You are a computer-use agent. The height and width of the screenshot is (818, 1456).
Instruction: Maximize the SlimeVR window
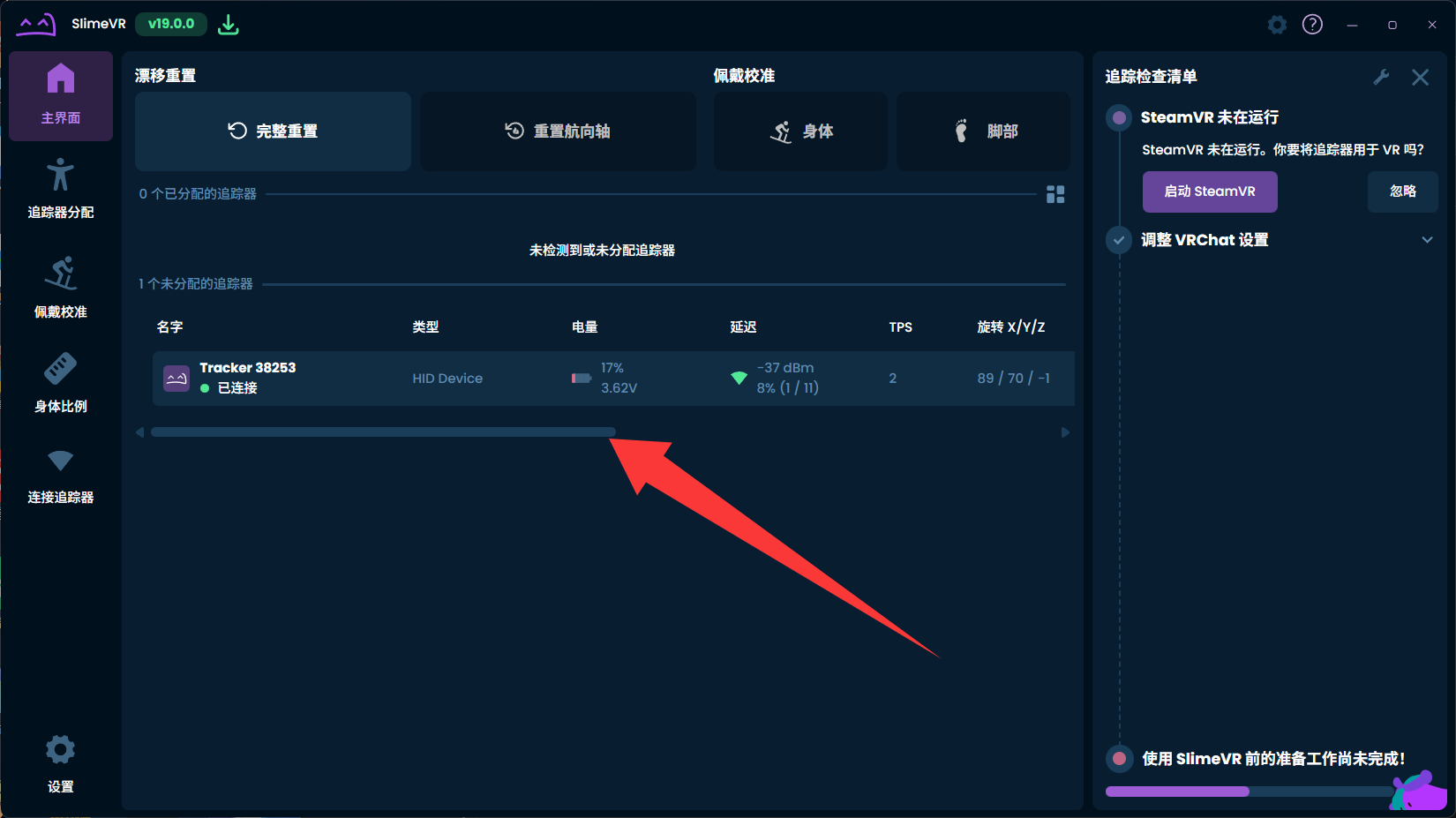1392,25
